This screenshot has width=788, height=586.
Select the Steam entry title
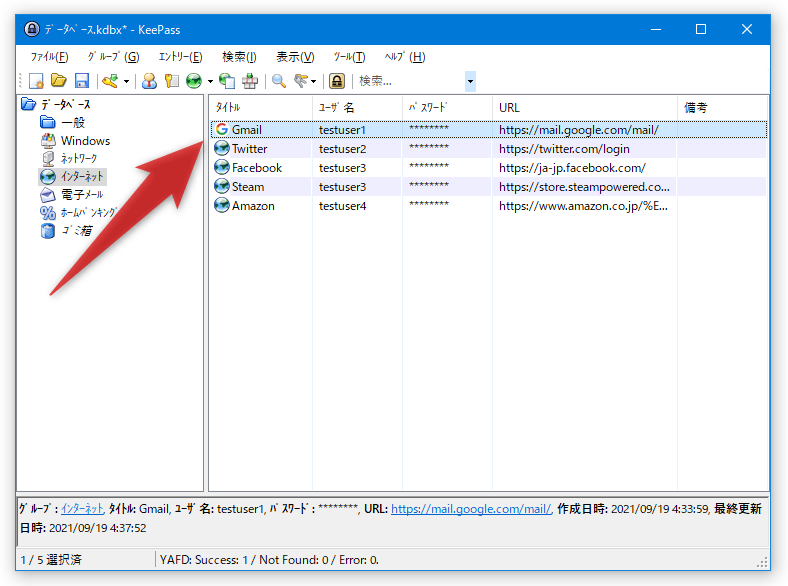coord(248,187)
